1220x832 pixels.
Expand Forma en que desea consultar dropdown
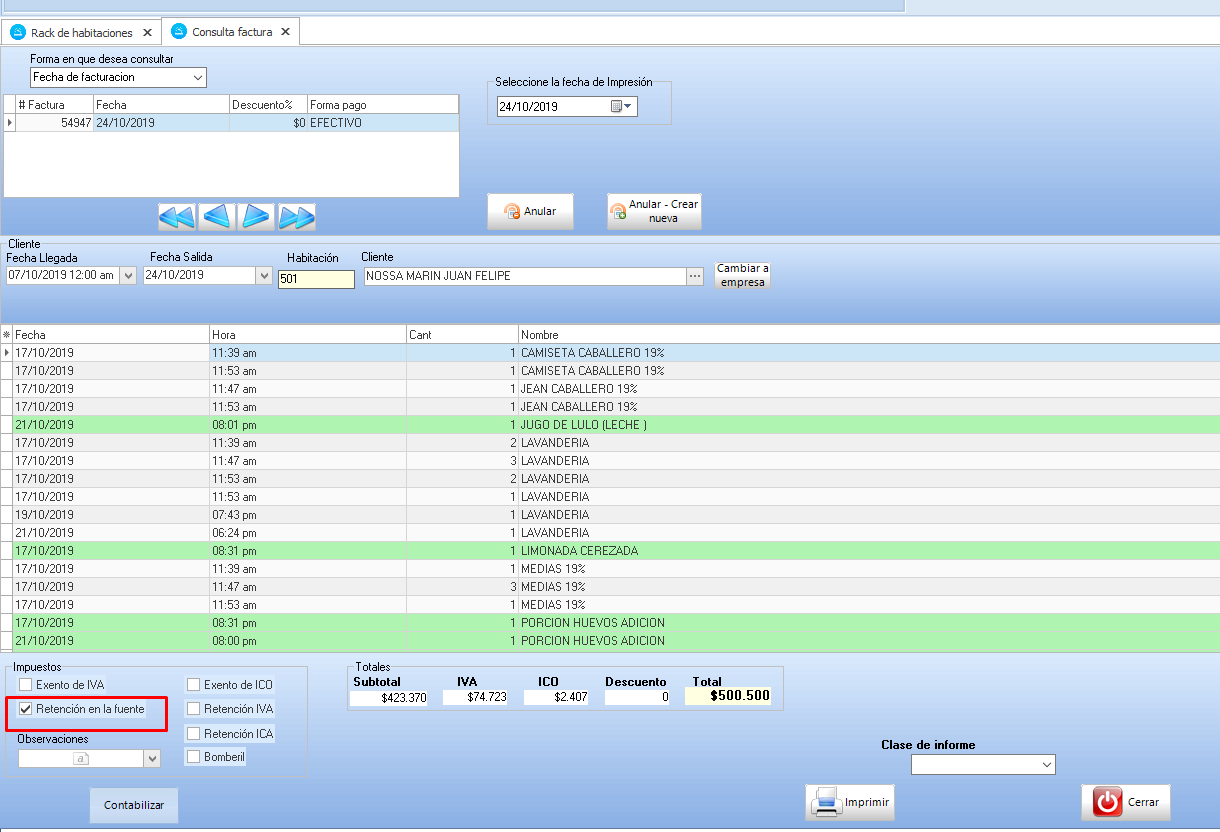pyautogui.click(x=198, y=77)
